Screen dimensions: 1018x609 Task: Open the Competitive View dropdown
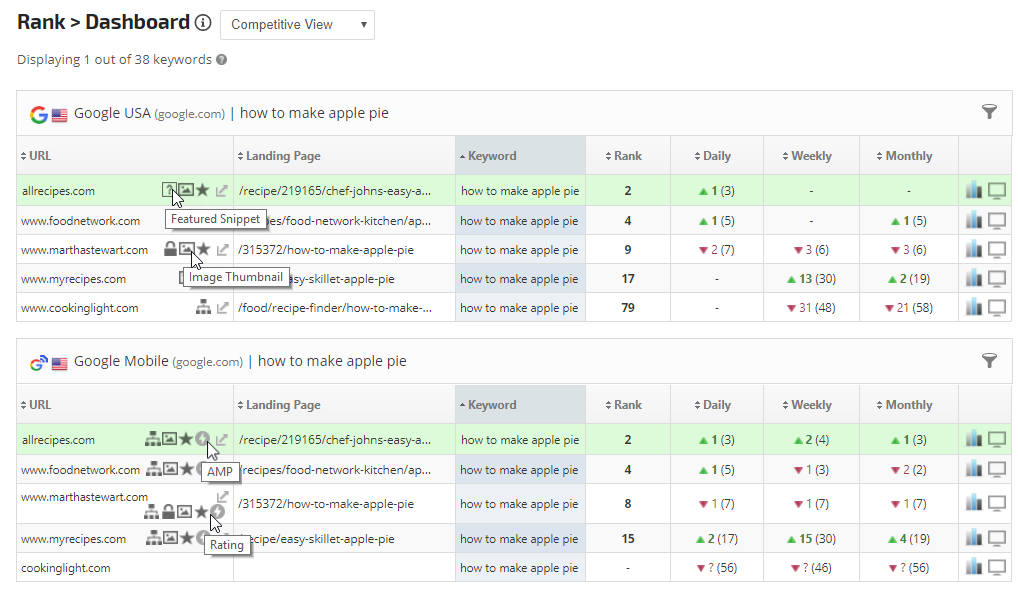[x=297, y=24]
